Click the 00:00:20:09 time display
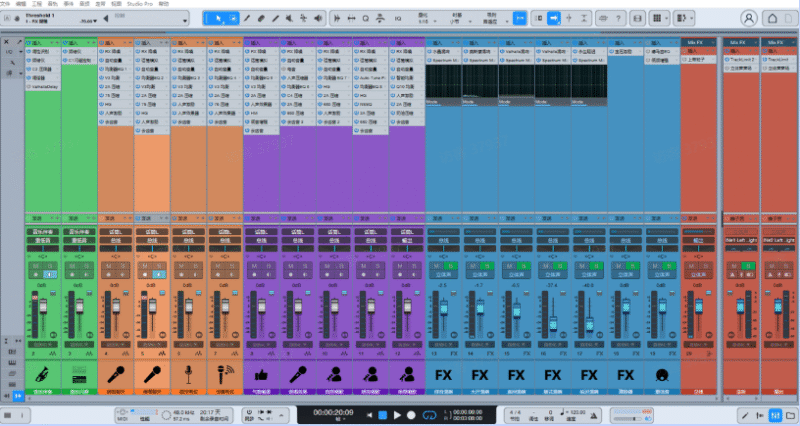The image size is (800, 426). point(333,412)
